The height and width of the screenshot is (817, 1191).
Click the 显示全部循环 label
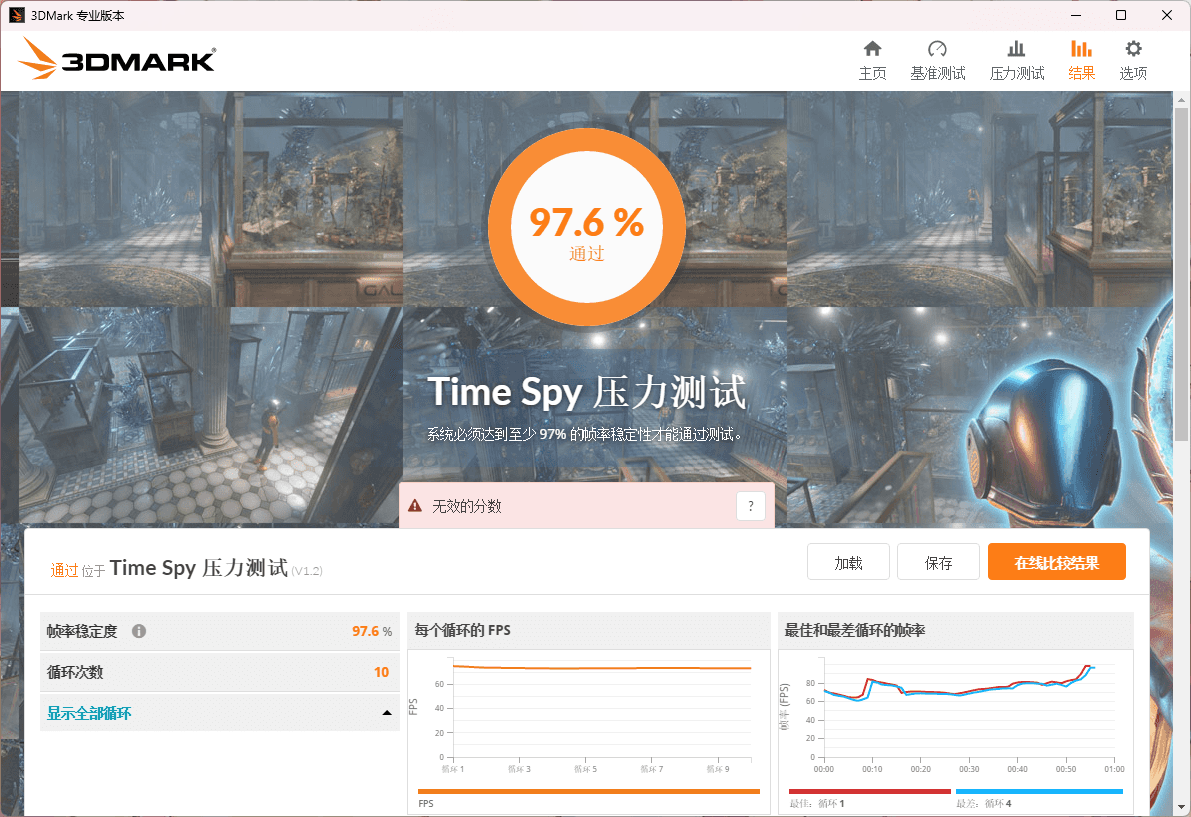[89, 713]
